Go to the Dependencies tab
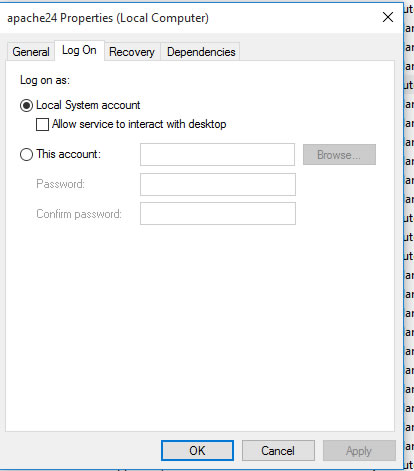 click(201, 52)
